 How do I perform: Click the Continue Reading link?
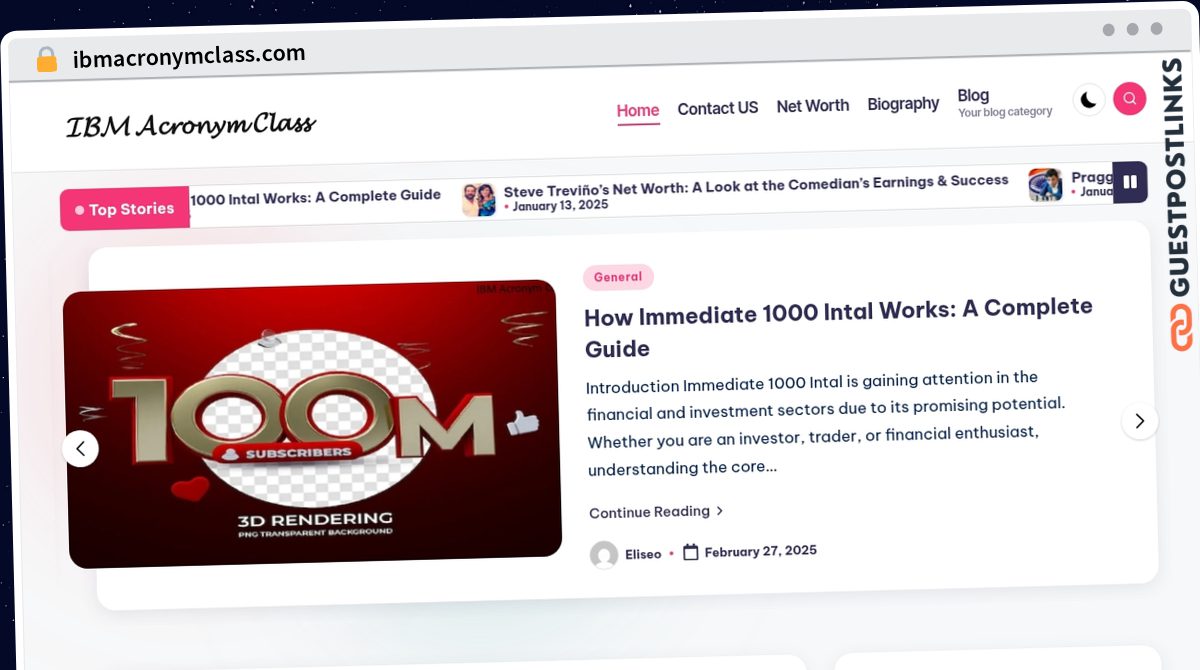coord(656,512)
